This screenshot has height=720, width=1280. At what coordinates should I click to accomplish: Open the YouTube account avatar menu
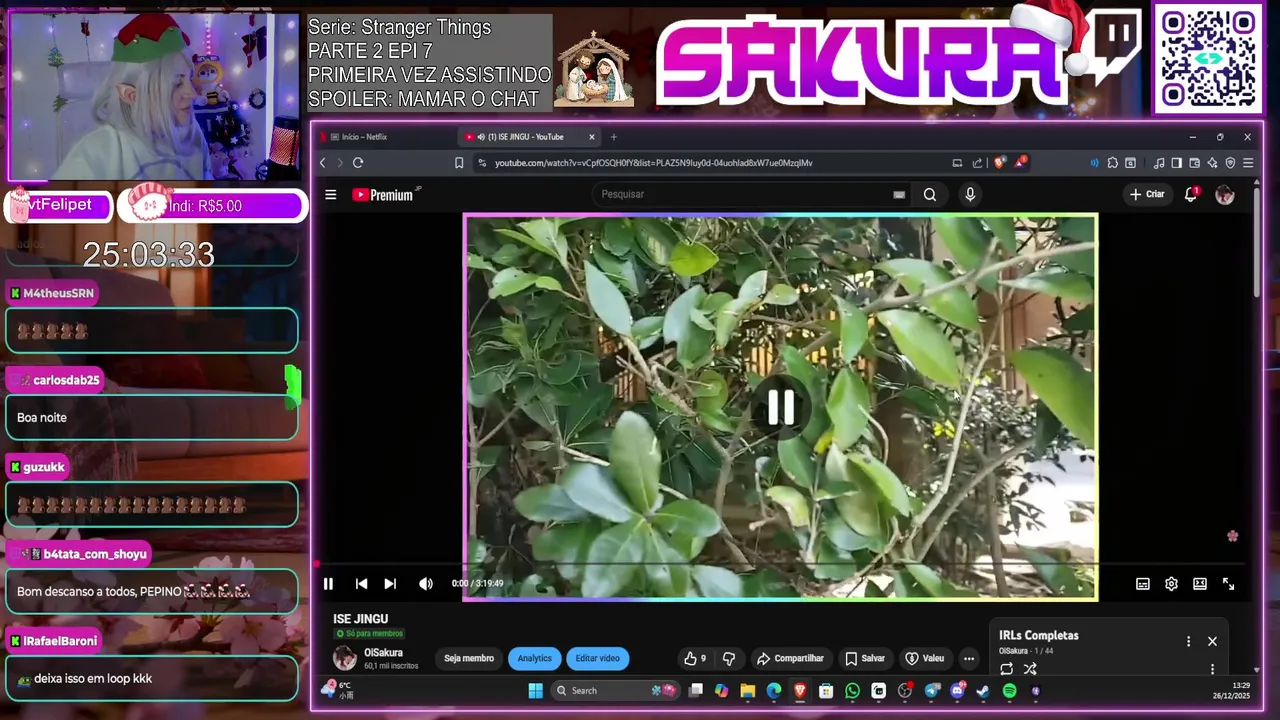[1225, 195]
